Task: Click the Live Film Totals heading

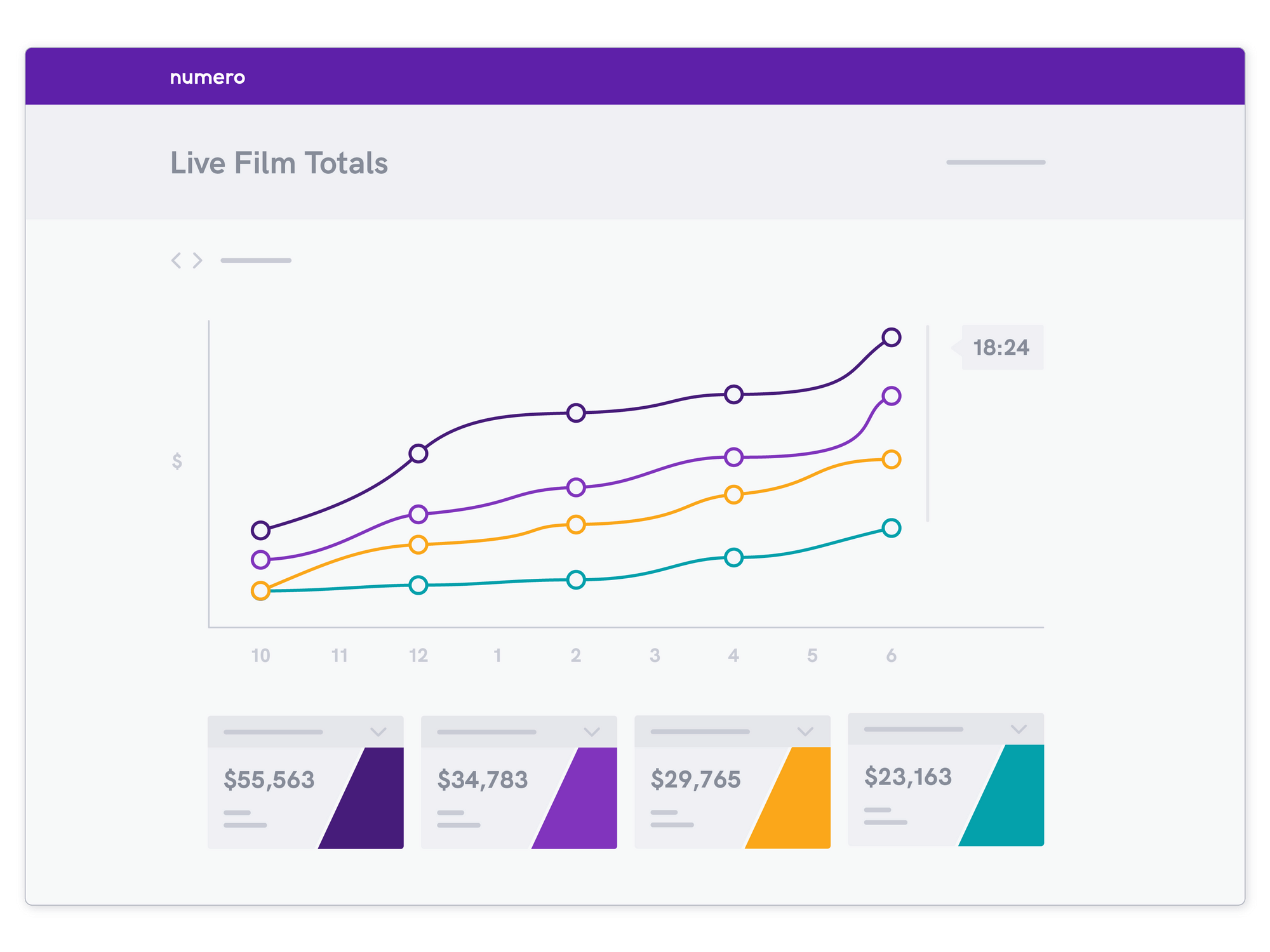Action: pyautogui.click(x=279, y=163)
